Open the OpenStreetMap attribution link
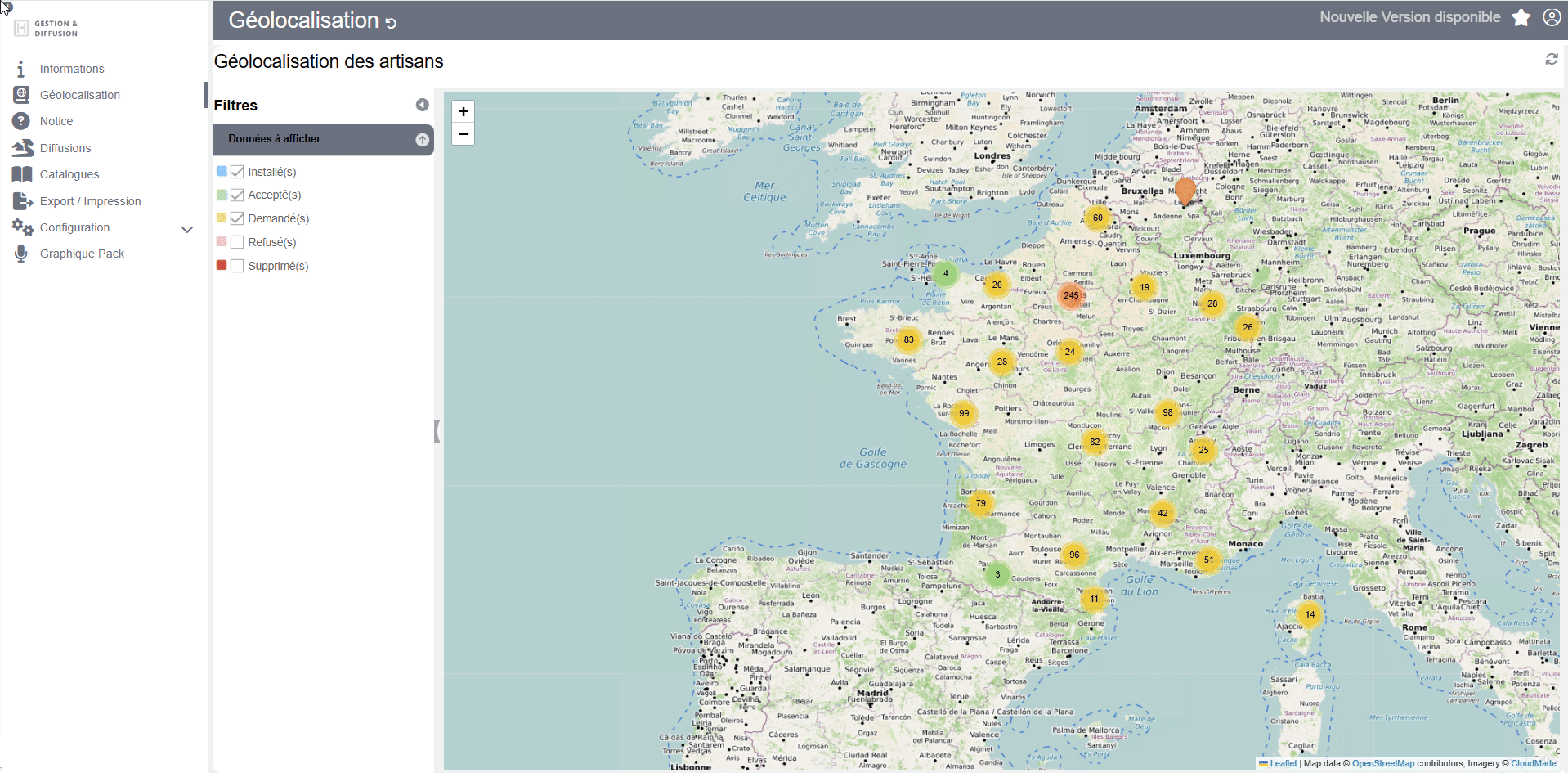This screenshot has height=773, width=1568. [1382, 763]
